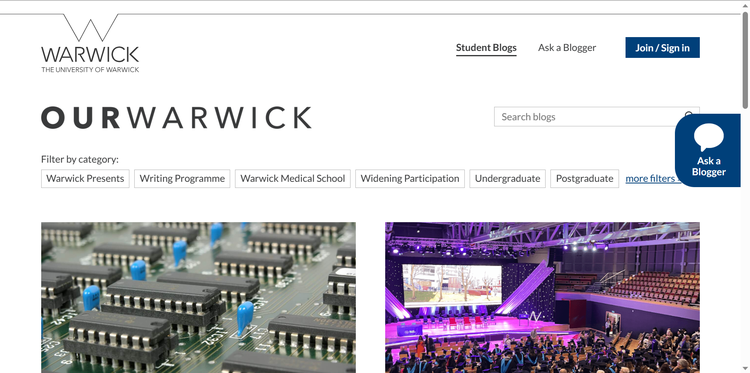750x373 pixels.
Task: Click the OURWARWICK heading title
Action: pyautogui.click(x=176, y=118)
